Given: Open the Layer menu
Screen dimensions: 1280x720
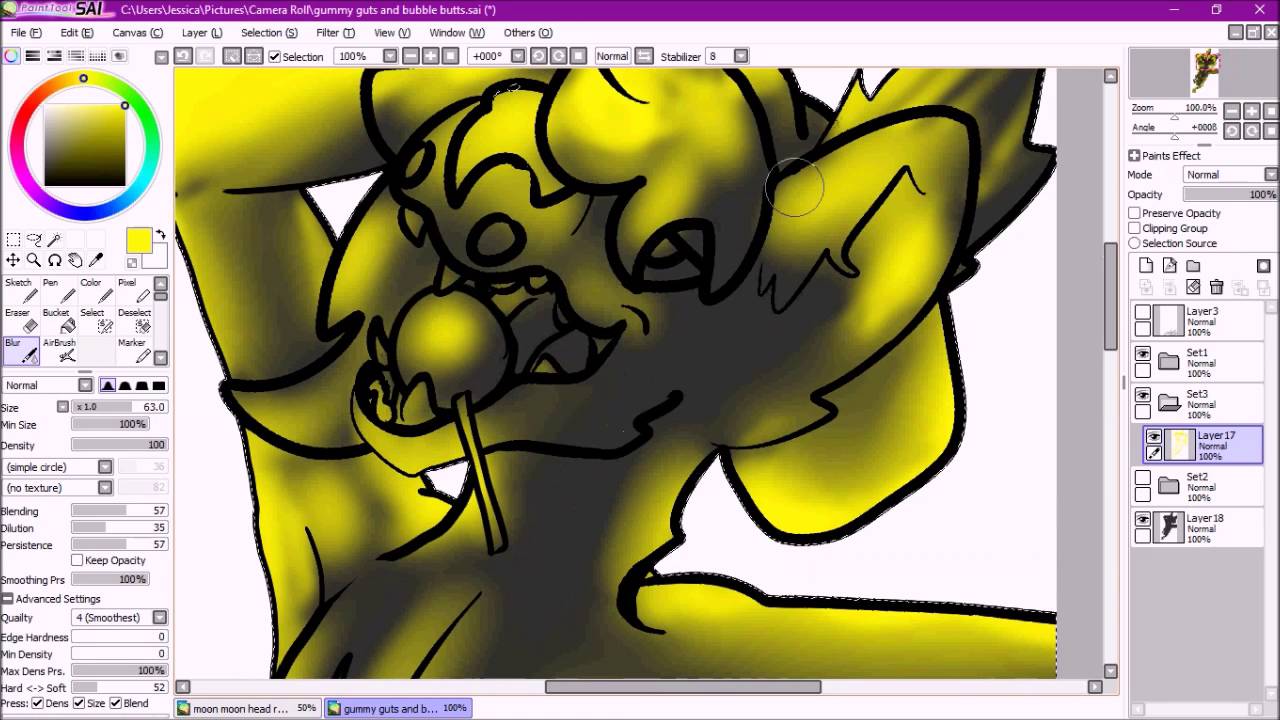Looking at the screenshot, I should point(202,33).
